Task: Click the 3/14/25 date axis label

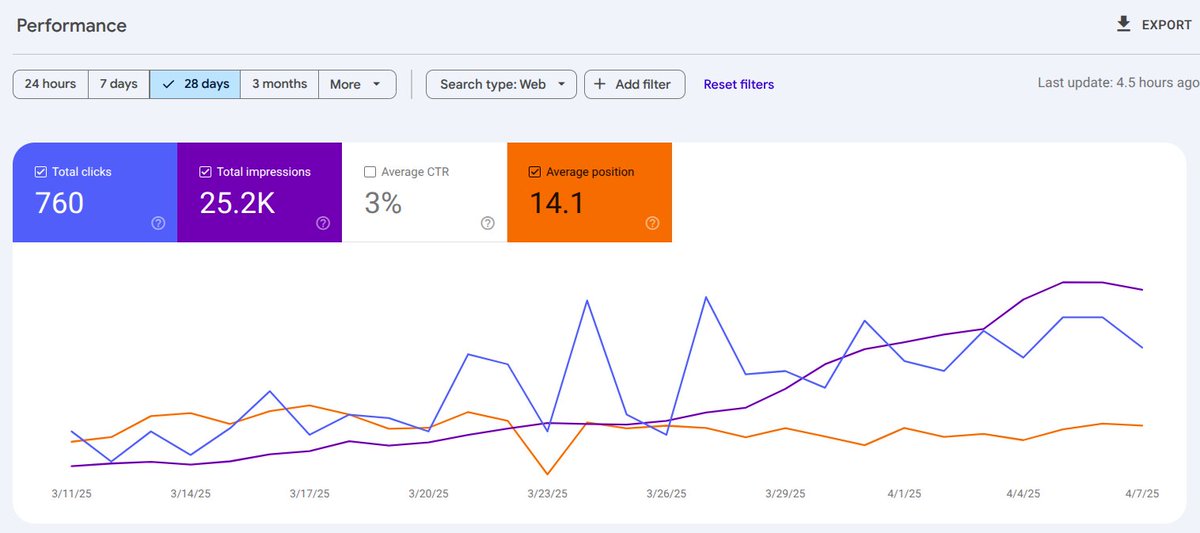Action: click(190, 494)
